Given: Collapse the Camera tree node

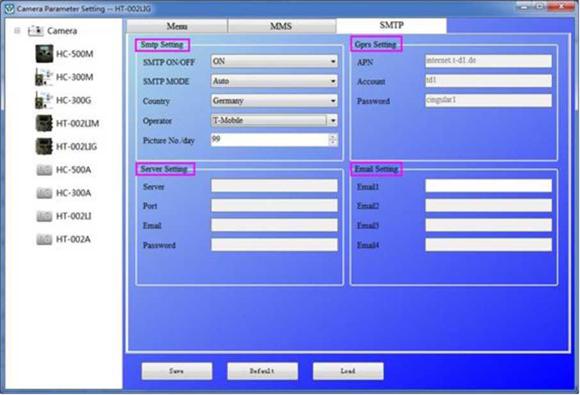Looking at the screenshot, I should 17,31.
